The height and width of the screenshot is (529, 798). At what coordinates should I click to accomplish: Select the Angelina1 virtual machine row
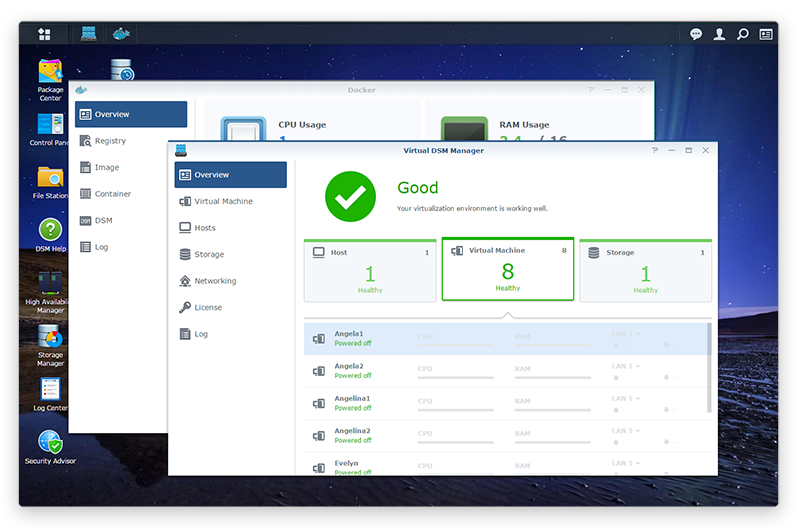pos(505,403)
